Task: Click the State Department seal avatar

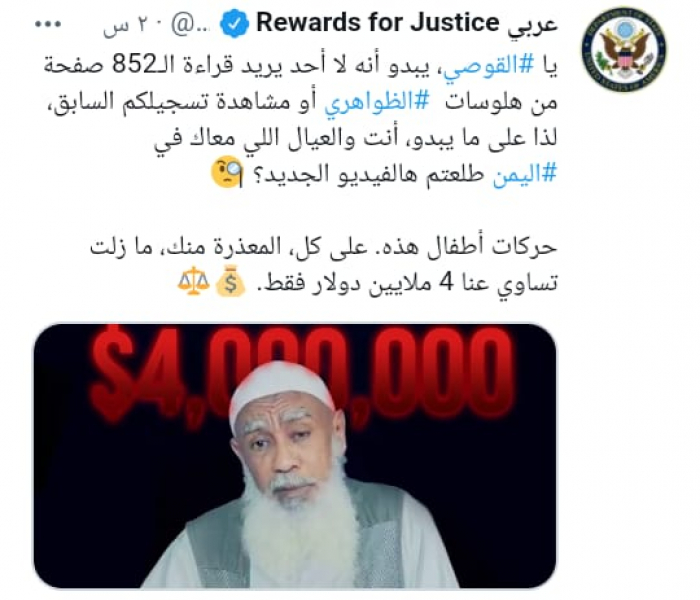Action: (624, 50)
